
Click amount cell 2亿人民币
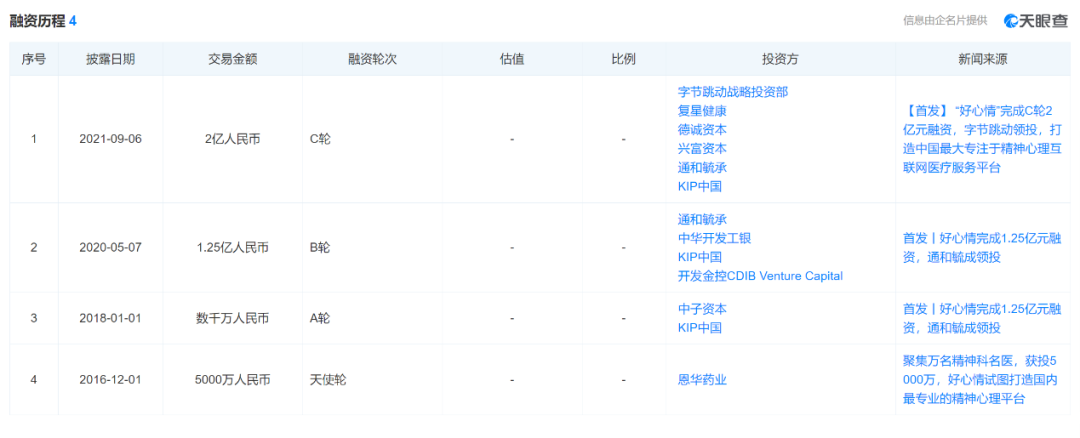click(x=233, y=139)
